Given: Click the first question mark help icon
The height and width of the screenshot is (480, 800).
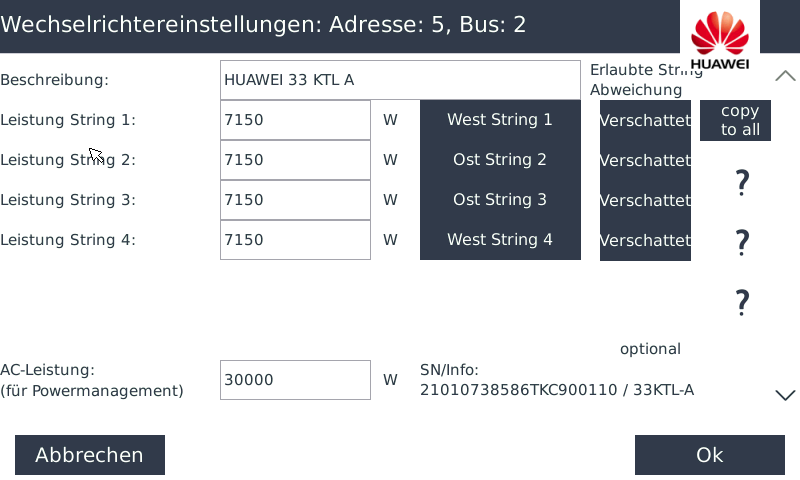Looking at the screenshot, I should (x=742, y=182).
